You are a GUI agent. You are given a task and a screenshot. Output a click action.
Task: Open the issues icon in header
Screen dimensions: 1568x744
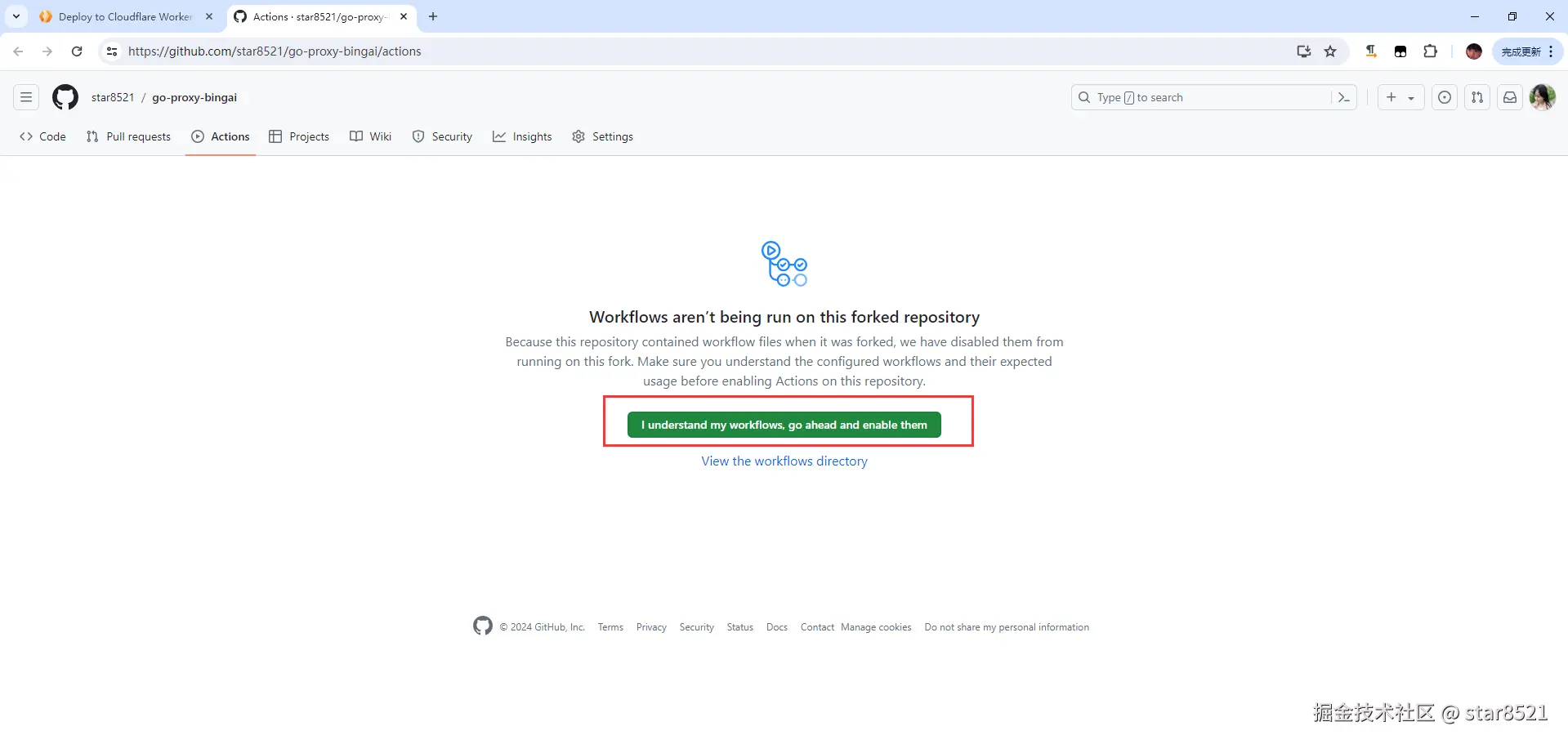(x=1445, y=97)
